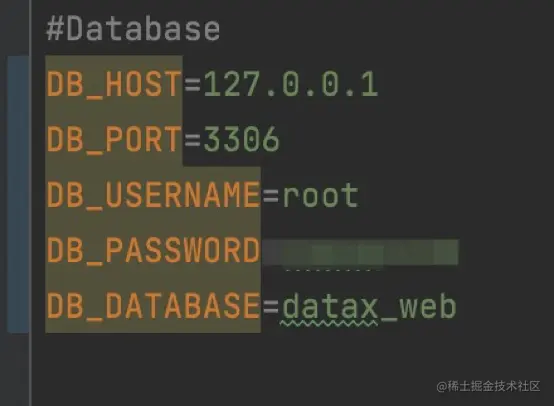Click the equals sign after DB_DATABASE

(x=271, y=306)
